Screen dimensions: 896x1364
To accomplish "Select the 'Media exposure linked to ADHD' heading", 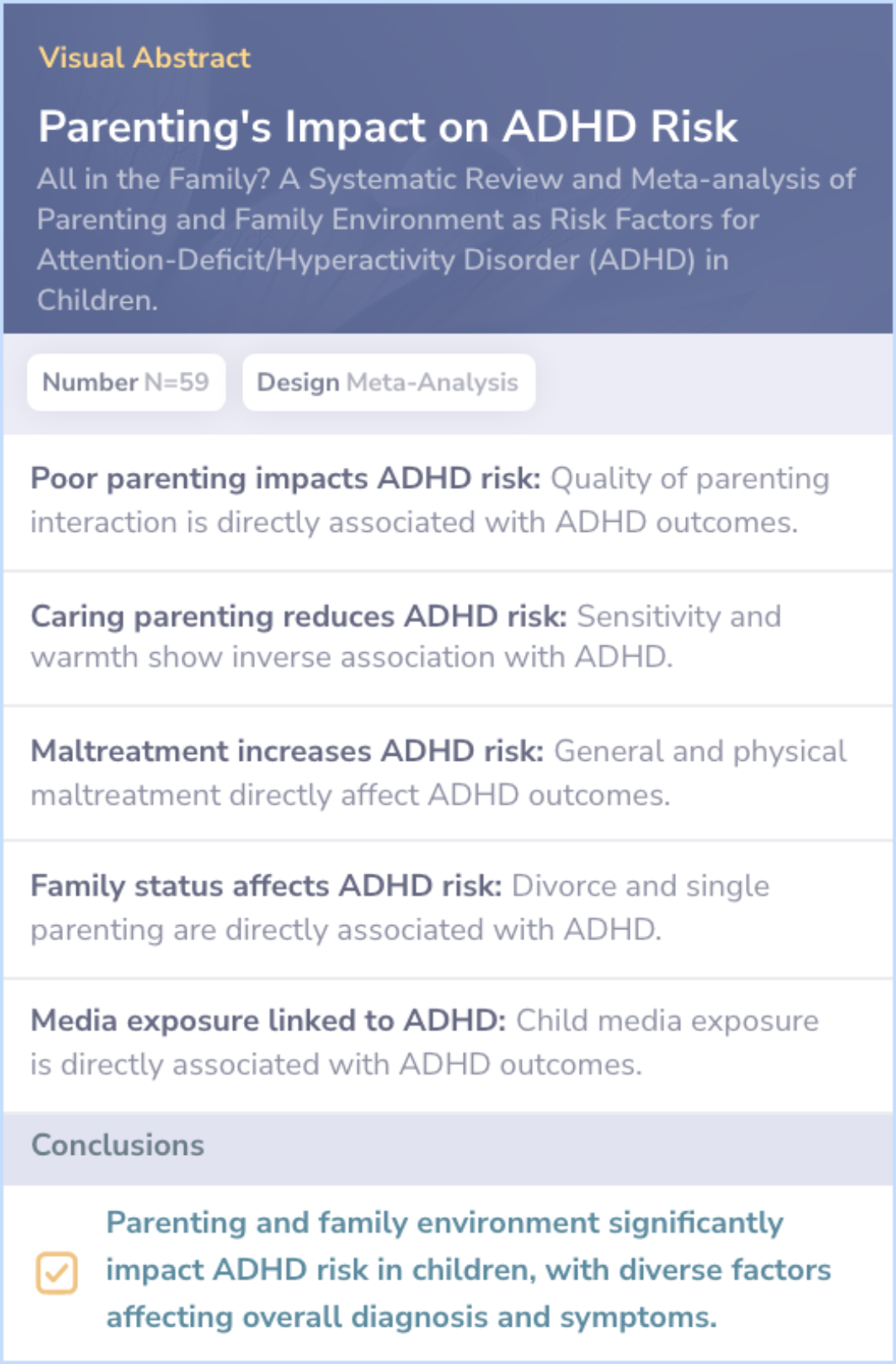I will (x=268, y=1021).
